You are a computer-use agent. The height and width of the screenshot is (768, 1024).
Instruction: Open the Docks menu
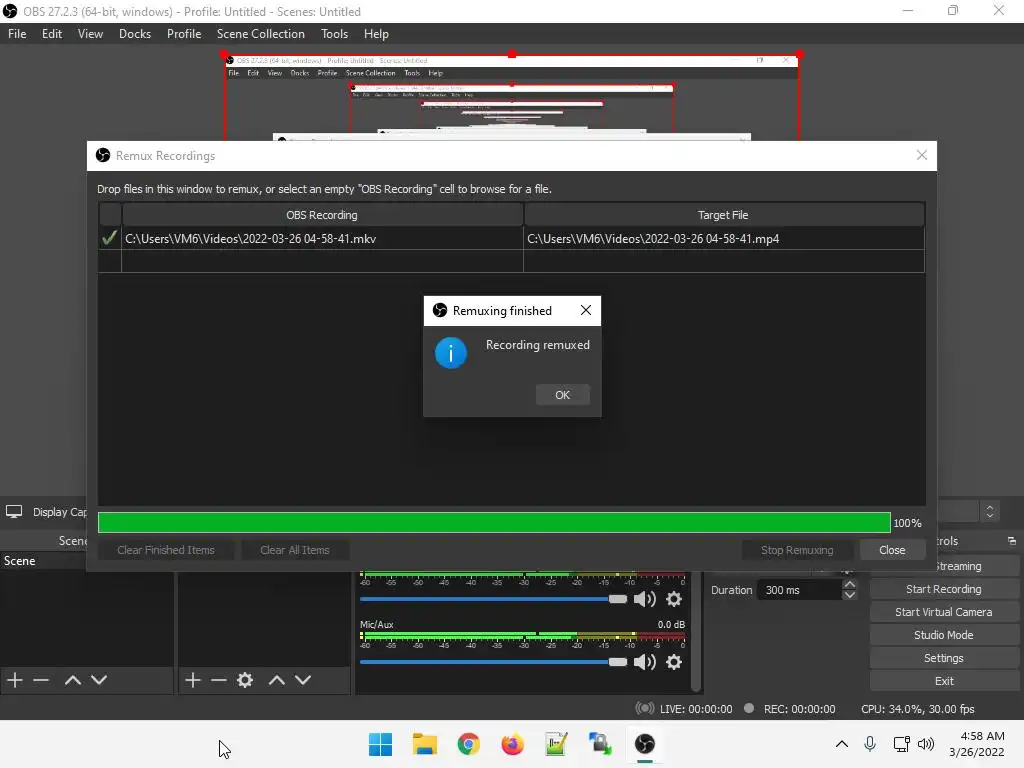[x=135, y=34]
